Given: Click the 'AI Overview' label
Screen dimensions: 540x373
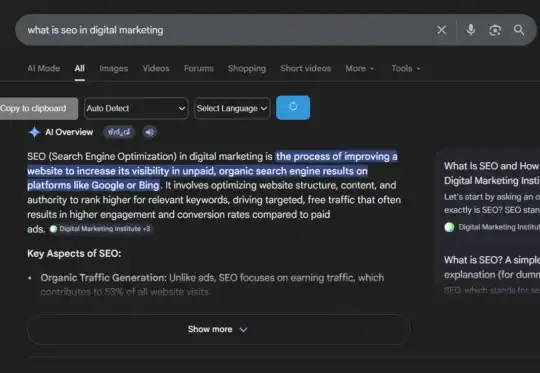Looking at the screenshot, I should tap(69, 132).
